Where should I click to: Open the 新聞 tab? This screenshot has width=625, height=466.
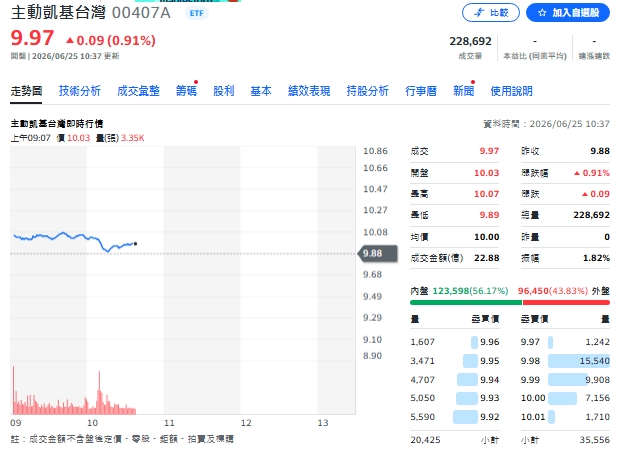[x=464, y=91]
